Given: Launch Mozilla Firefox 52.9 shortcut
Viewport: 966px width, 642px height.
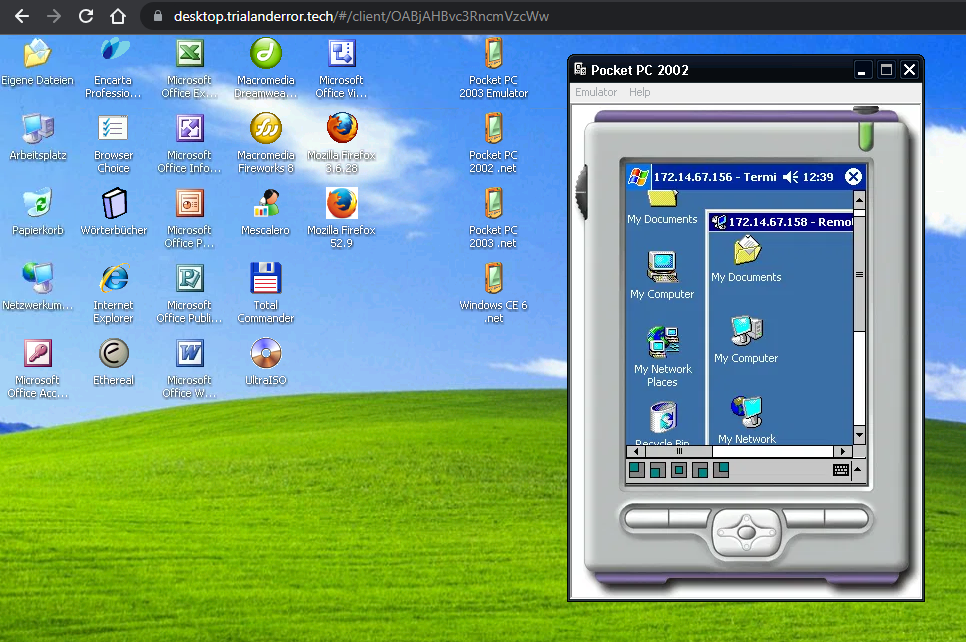Looking at the screenshot, I should [341, 219].
